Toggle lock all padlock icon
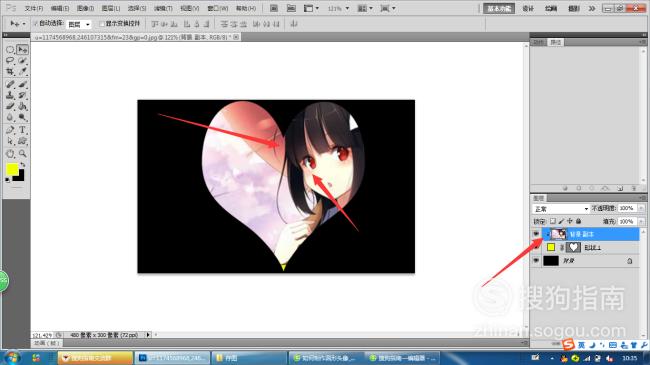The width and height of the screenshot is (650, 365). tap(579, 221)
